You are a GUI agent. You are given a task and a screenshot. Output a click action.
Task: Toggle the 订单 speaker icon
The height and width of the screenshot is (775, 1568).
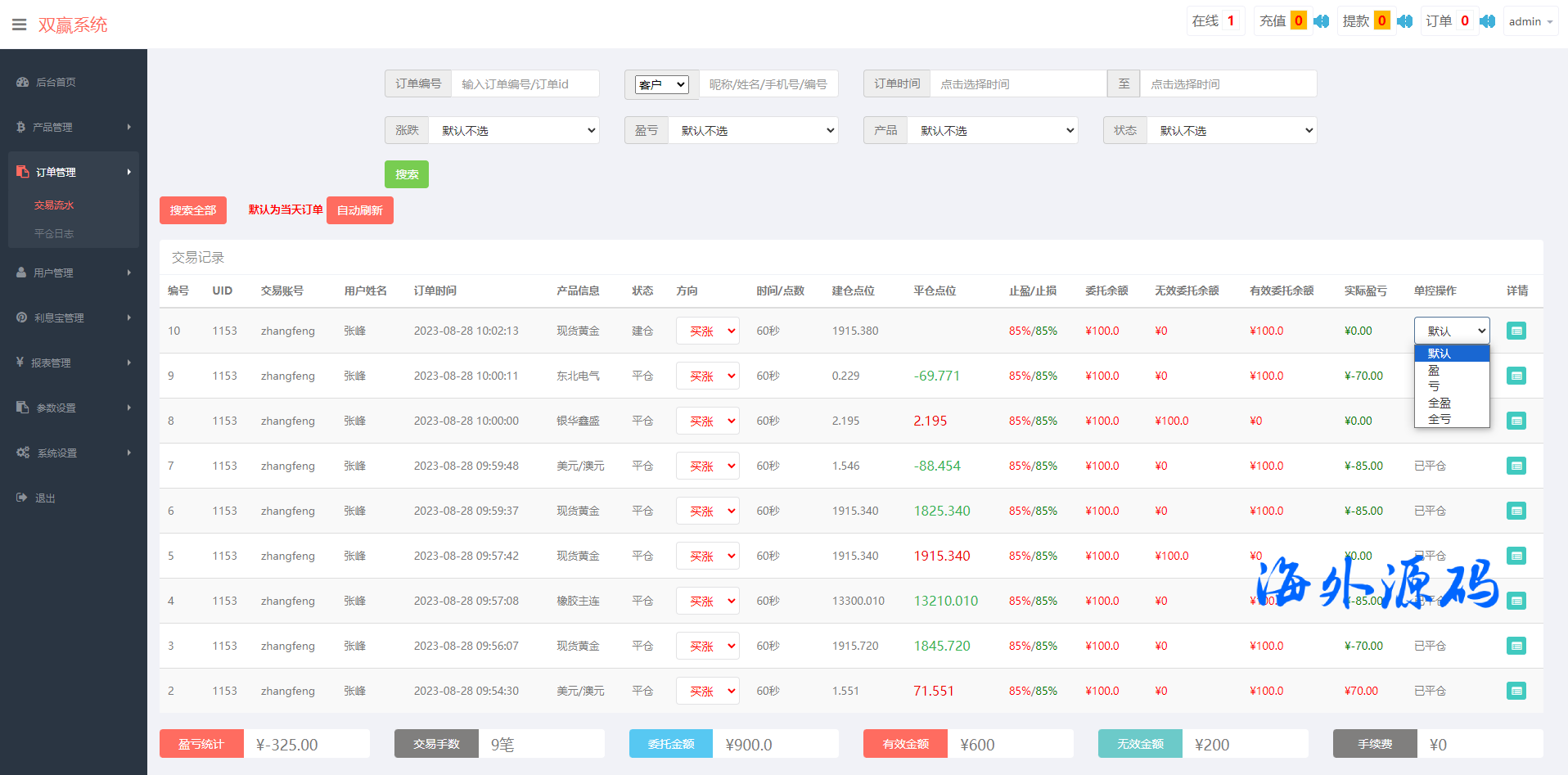click(x=1487, y=21)
